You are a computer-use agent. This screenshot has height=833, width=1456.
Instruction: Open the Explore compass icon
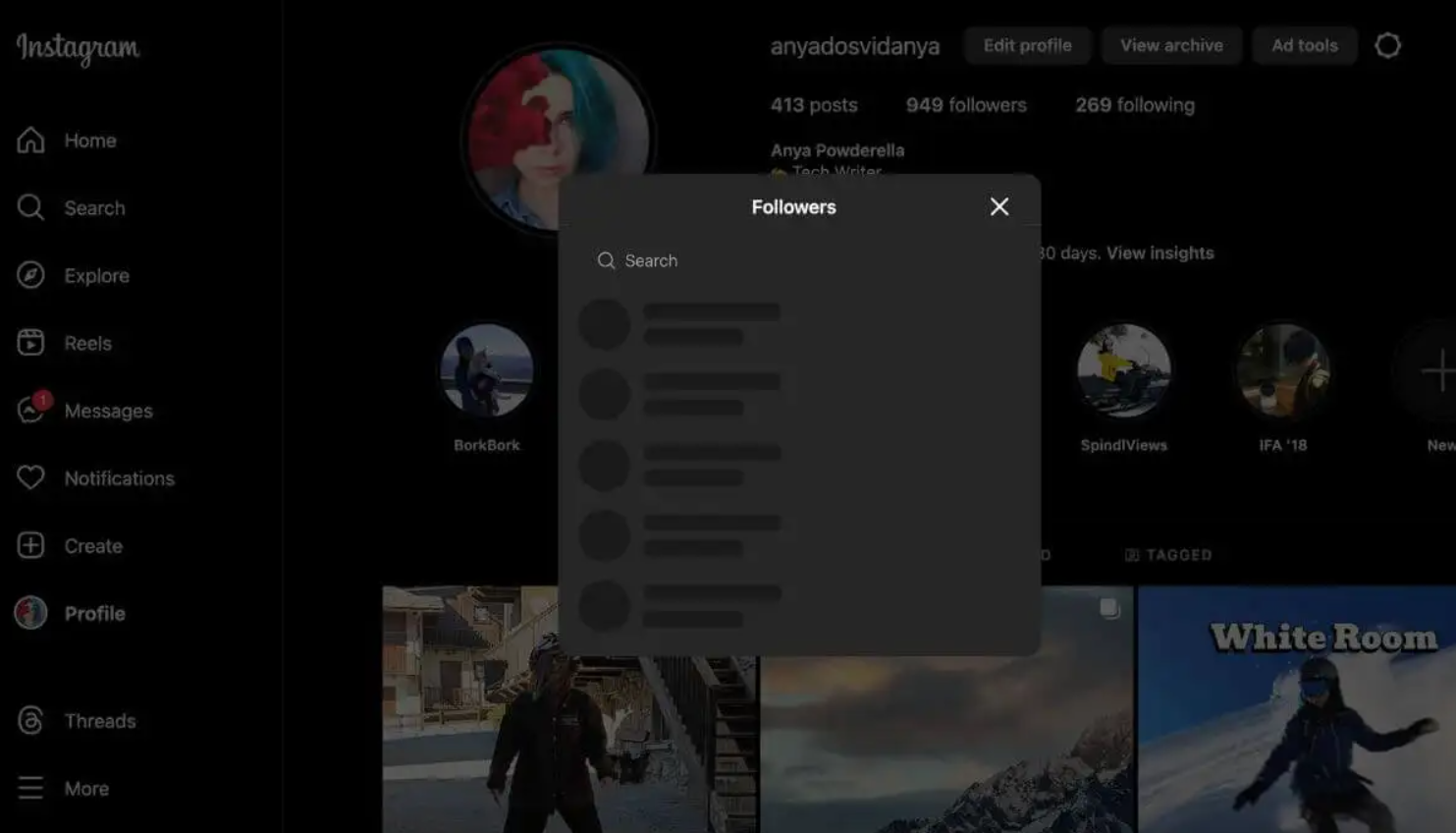click(x=30, y=275)
